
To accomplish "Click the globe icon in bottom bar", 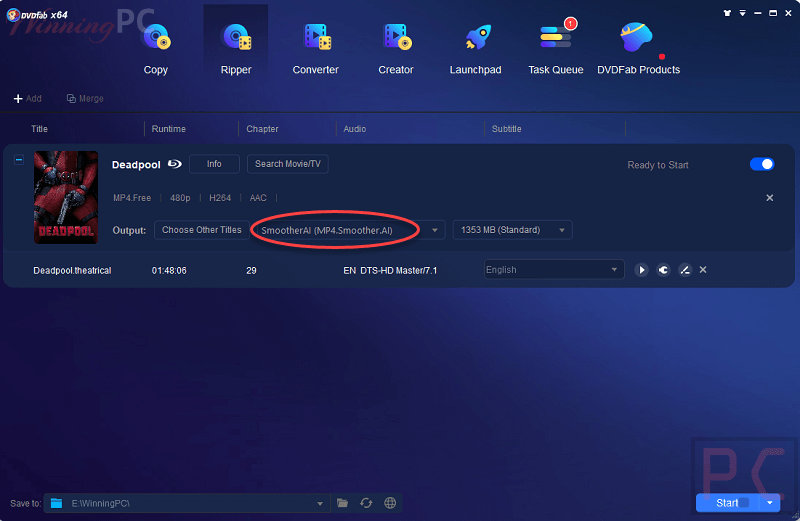I will click(390, 503).
